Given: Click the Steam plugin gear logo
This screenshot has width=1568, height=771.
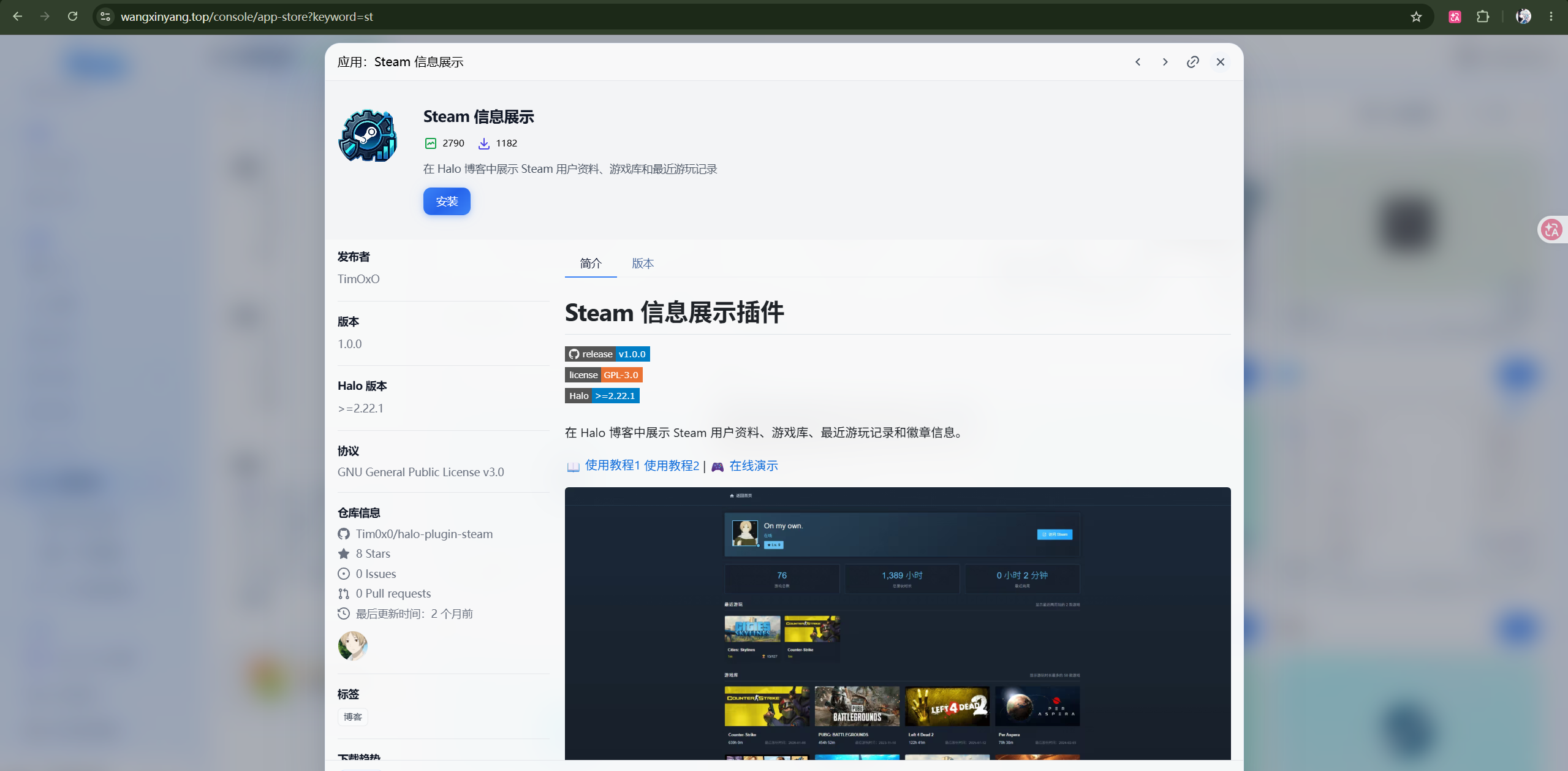Looking at the screenshot, I should [x=368, y=135].
